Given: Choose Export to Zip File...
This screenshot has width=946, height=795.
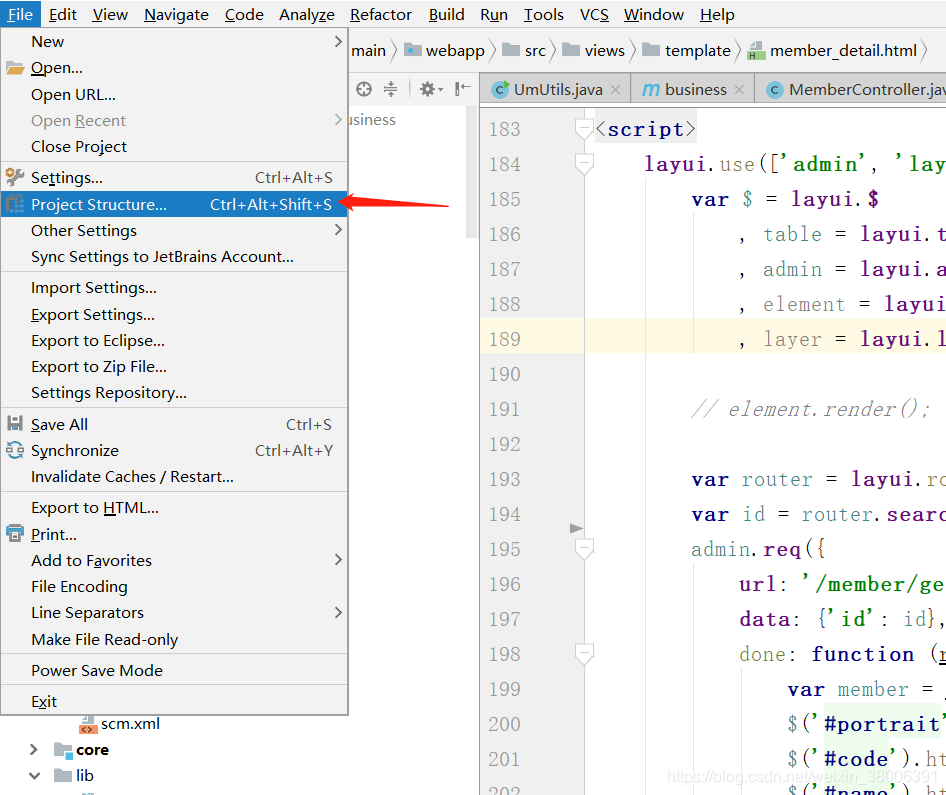Looking at the screenshot, I should 174,366.
